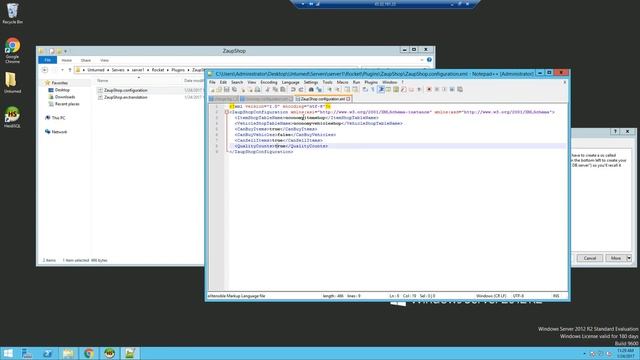Open Notepad++ Language menu
Screen dimensions: 640x360
[290, 82]
